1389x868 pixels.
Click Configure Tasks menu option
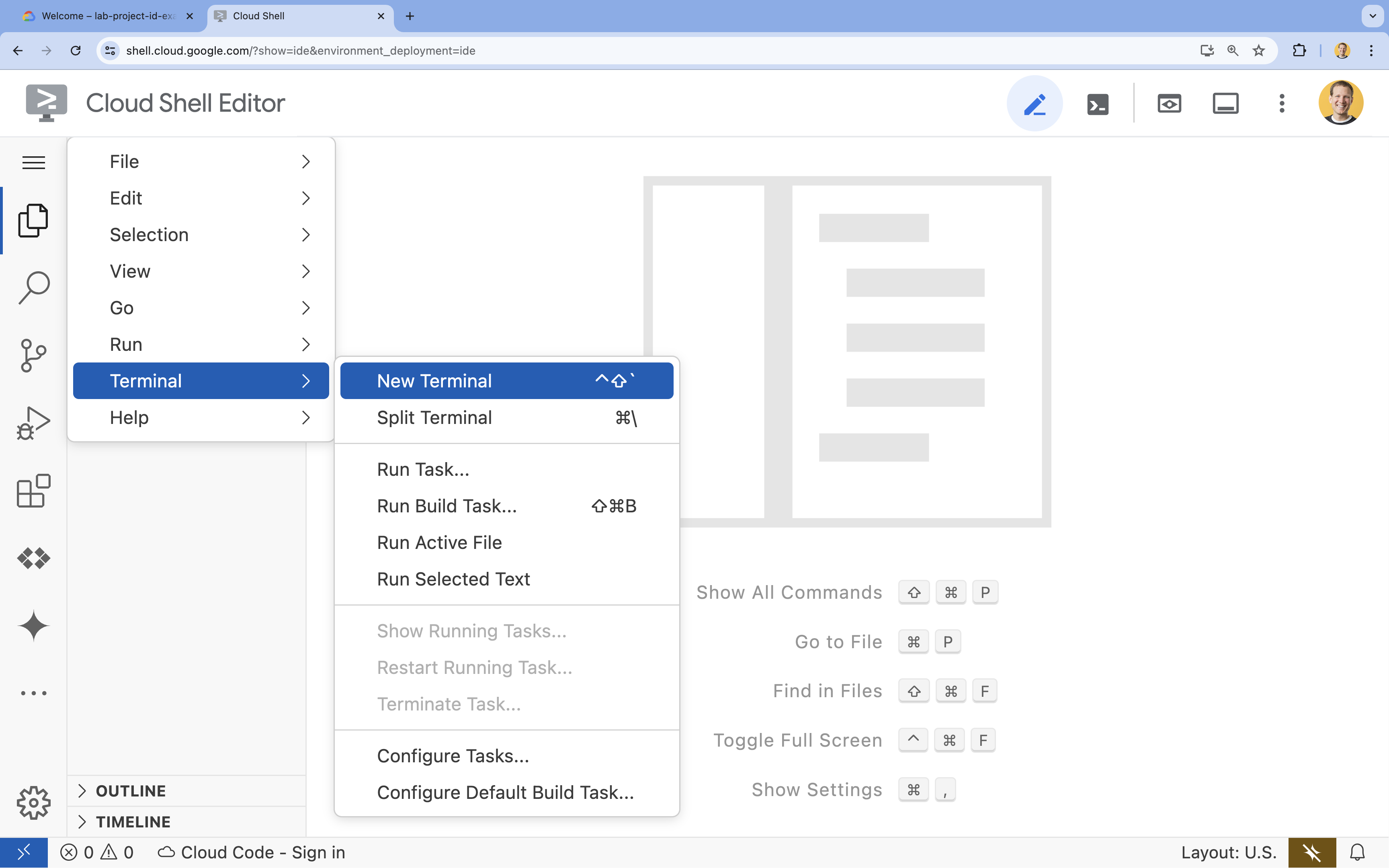tap(453, 755)
